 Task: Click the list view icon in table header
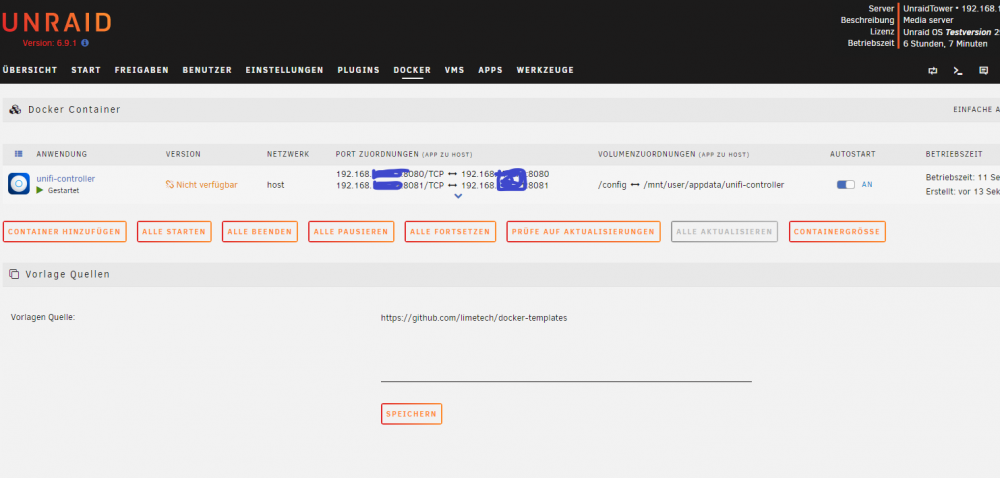pyautogui.click(x=18, y=154)
